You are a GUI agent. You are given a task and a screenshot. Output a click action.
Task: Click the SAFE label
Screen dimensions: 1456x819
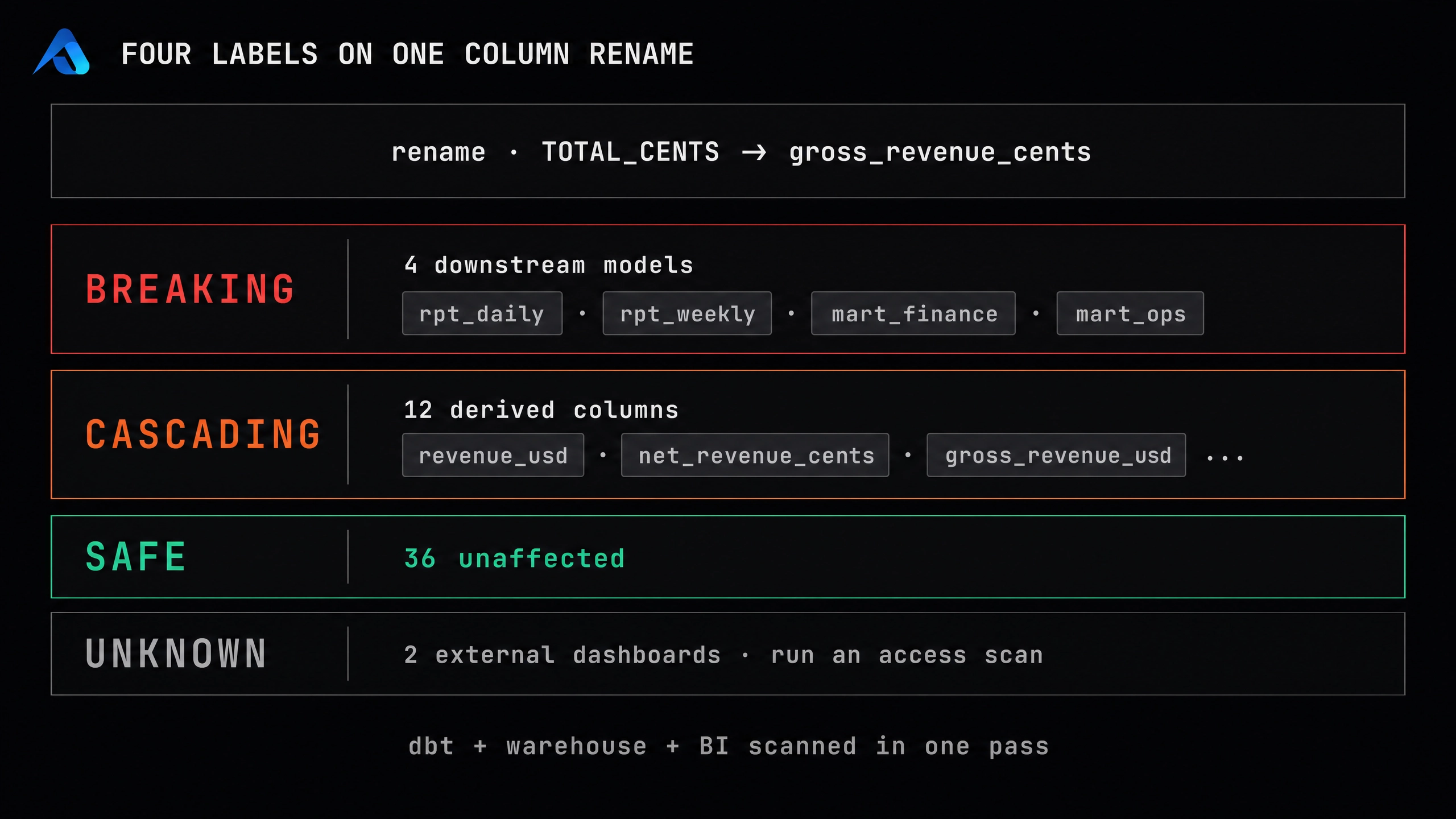point(136,556)
